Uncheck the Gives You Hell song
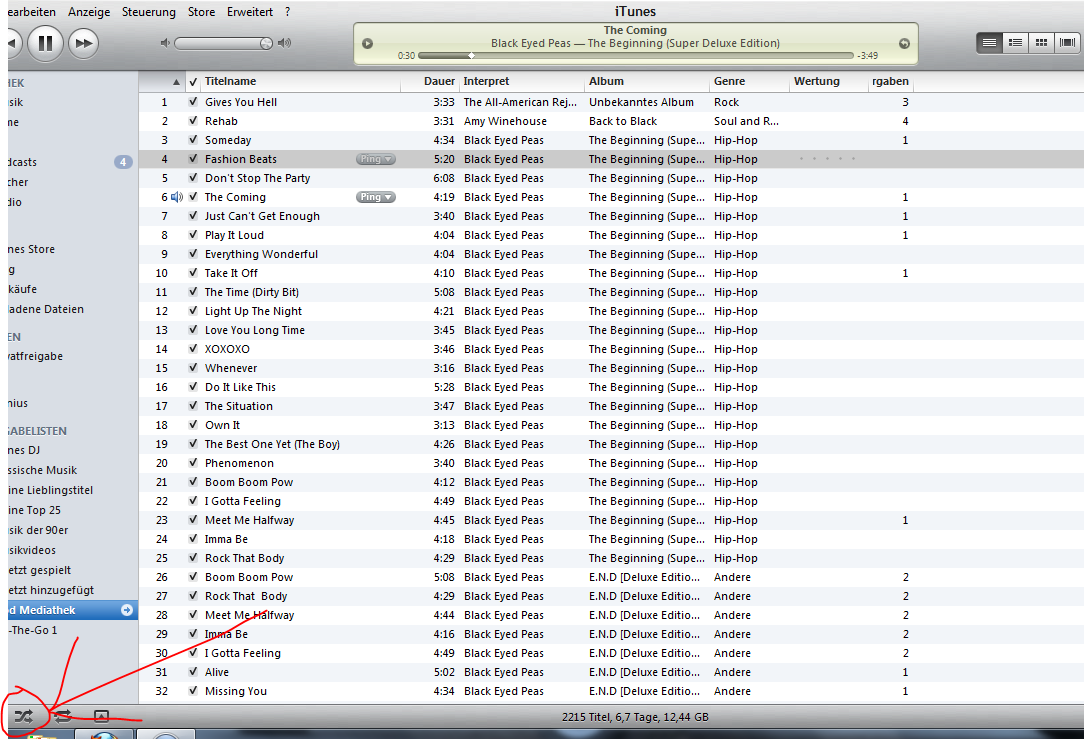 point(193,102)
